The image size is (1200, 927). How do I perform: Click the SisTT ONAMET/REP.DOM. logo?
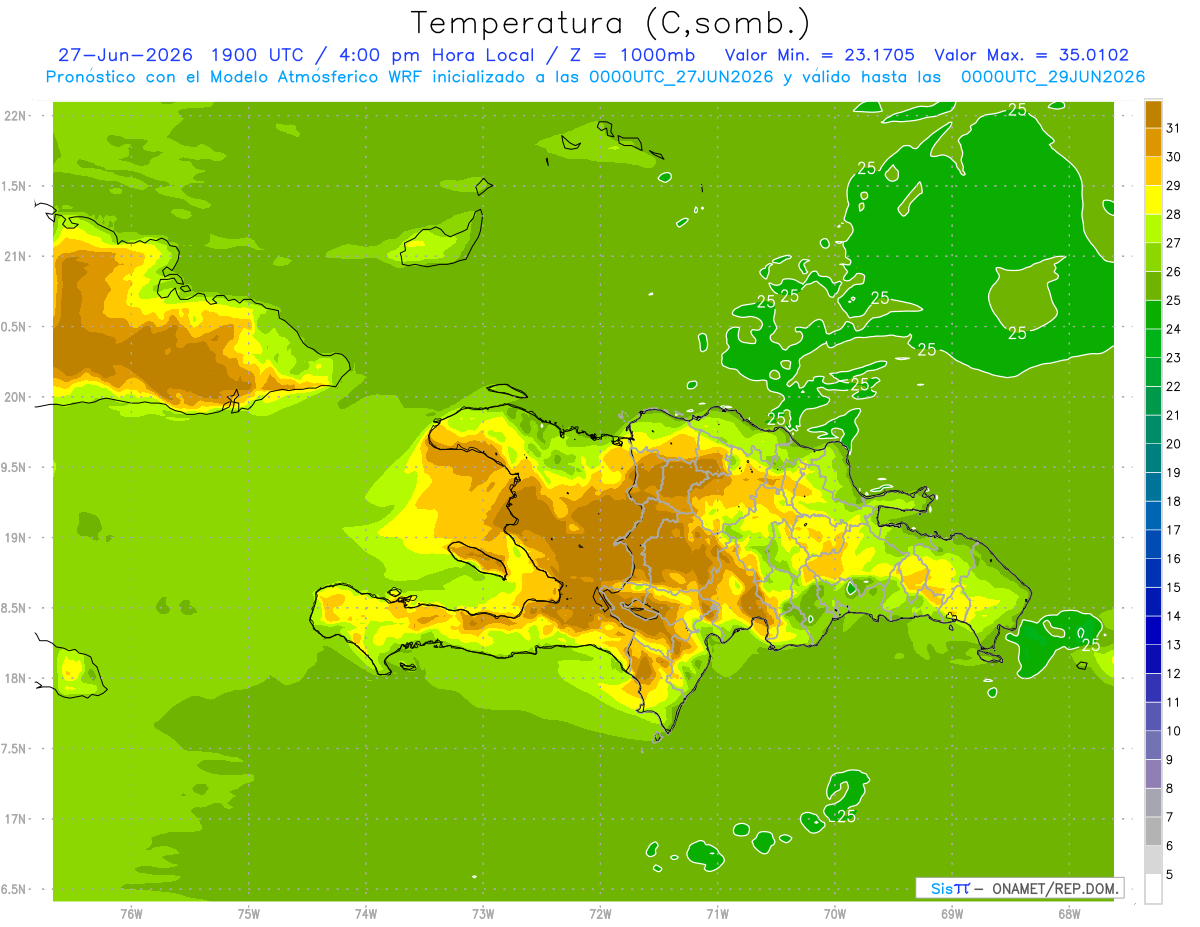coord(1020,888)
